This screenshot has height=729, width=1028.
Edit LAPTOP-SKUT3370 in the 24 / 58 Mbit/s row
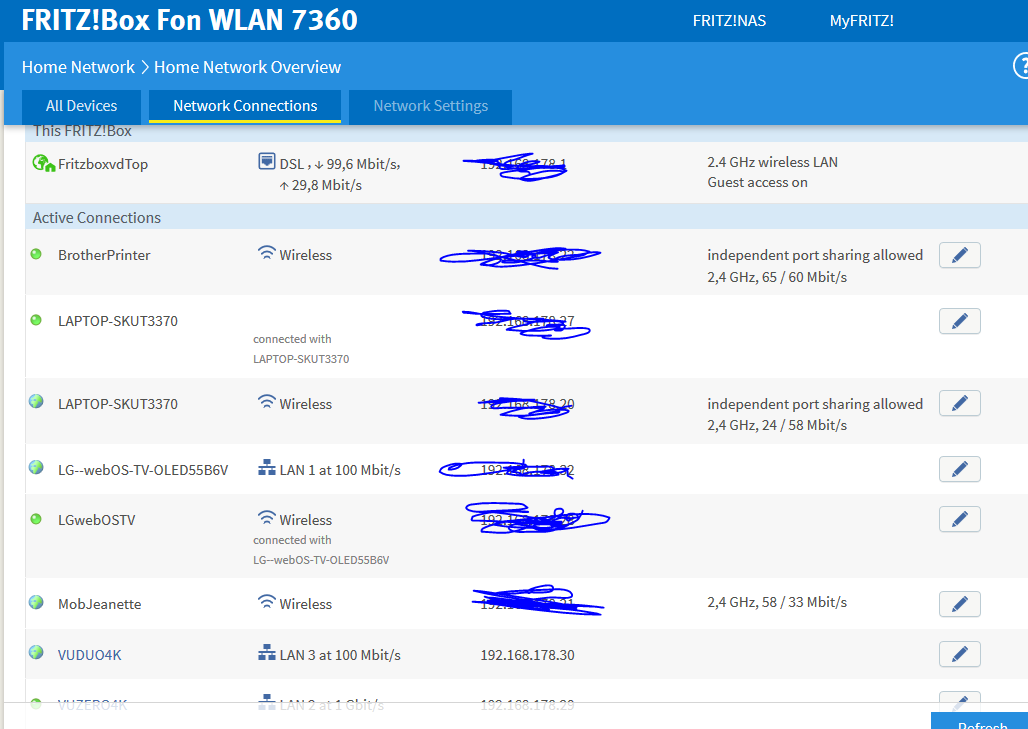coord(960,403)
